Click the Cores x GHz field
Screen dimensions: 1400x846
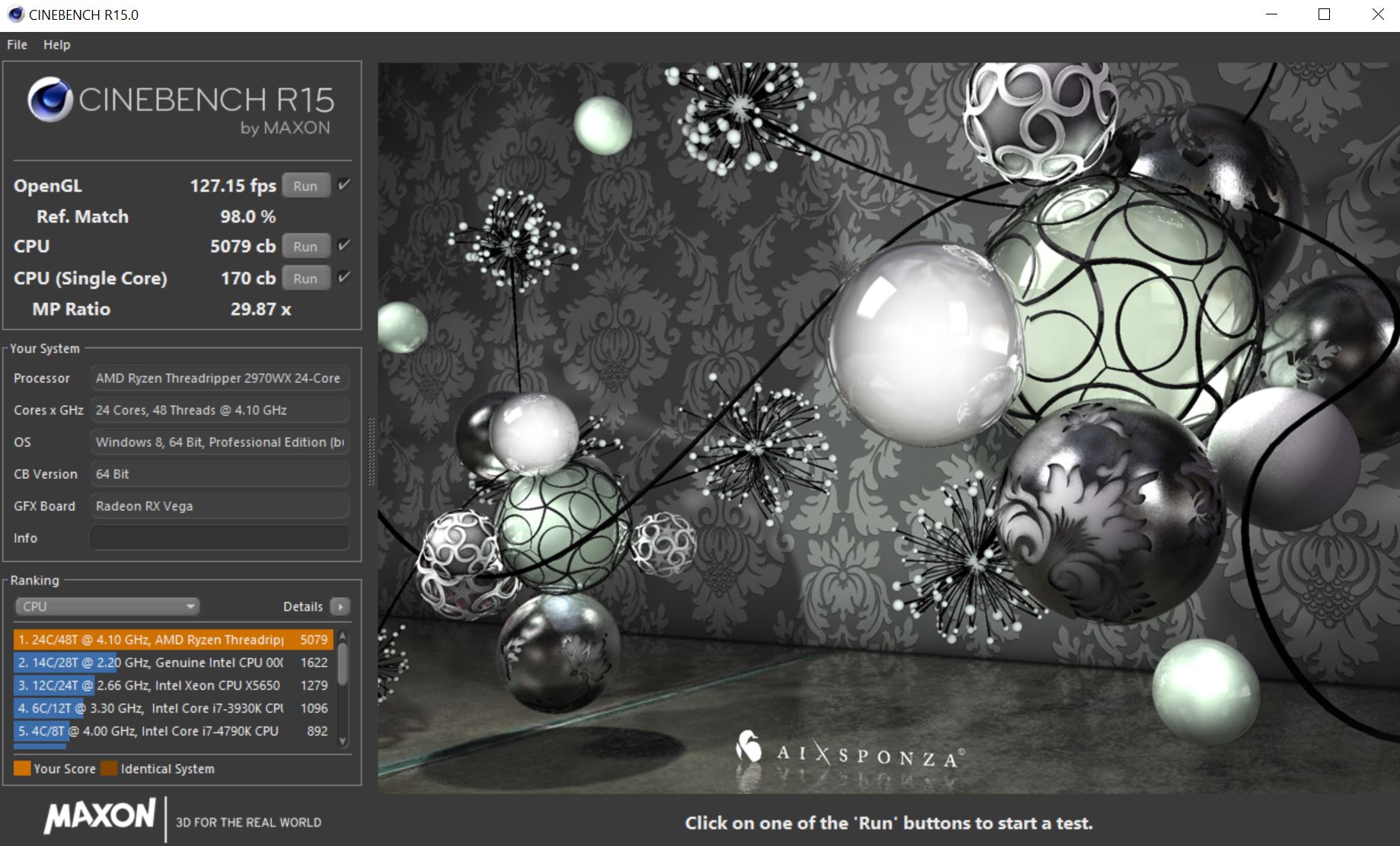219,410
